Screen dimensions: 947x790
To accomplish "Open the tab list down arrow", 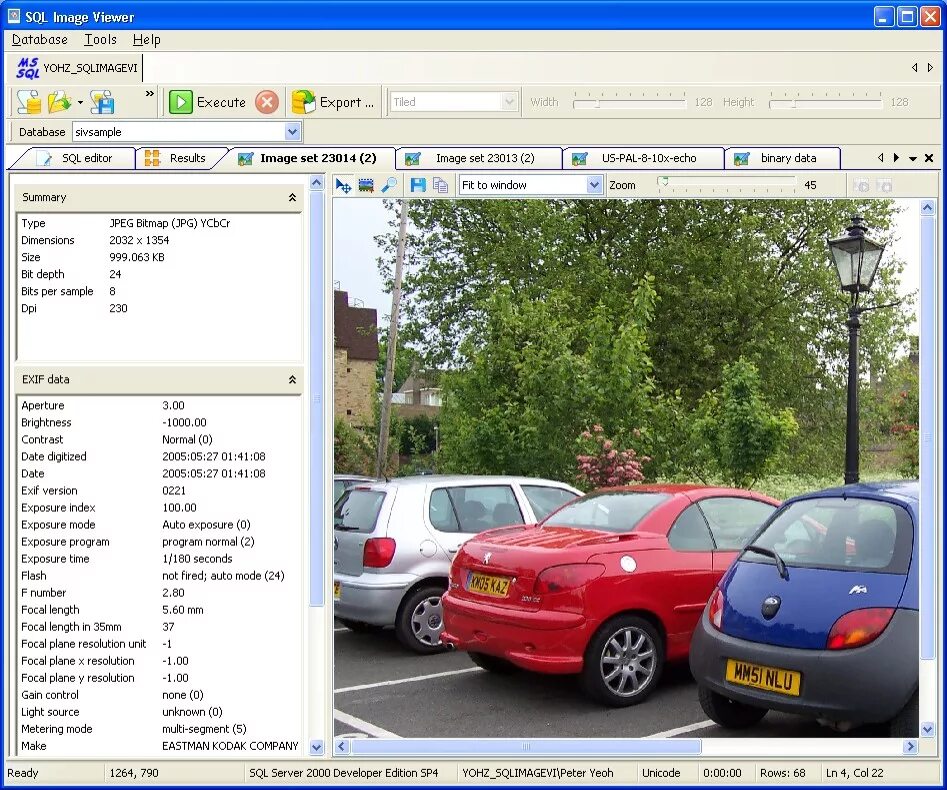I will (913, 158).
